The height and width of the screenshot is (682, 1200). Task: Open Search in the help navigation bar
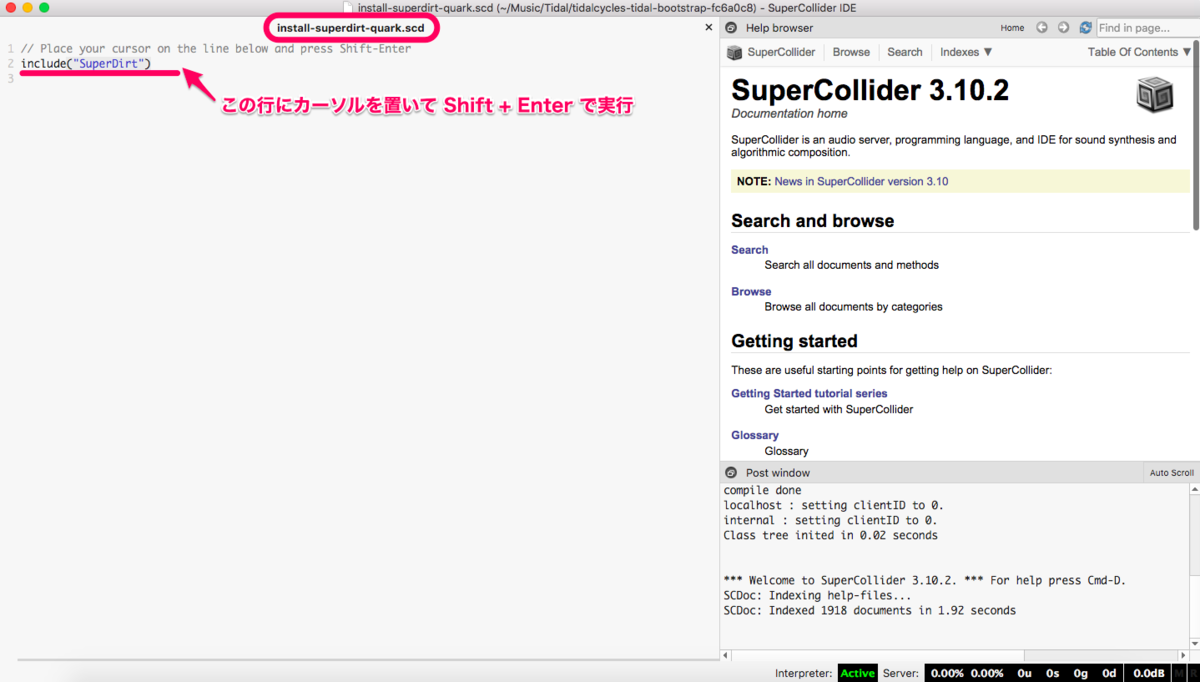coord(905,52)
